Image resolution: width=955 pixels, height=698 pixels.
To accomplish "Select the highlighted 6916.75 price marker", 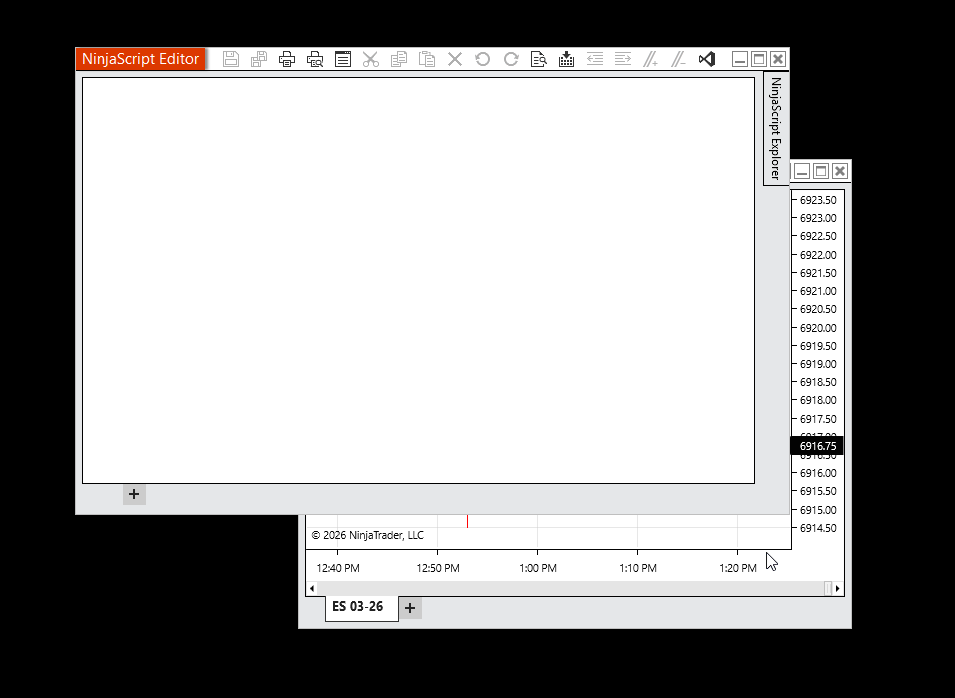I will coord(819,446).
